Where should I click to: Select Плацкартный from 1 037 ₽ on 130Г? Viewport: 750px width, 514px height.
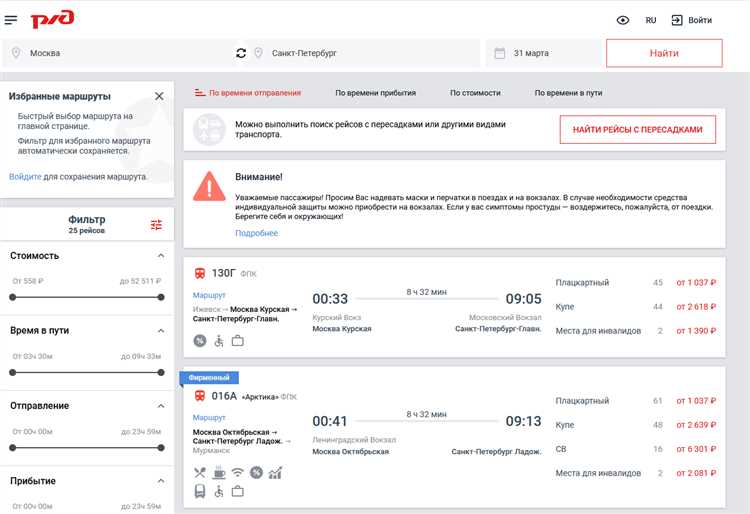pos(636,283)
